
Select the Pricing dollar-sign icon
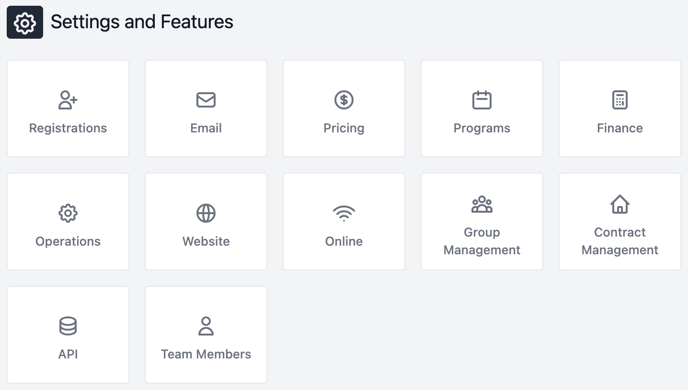(344, 100)
